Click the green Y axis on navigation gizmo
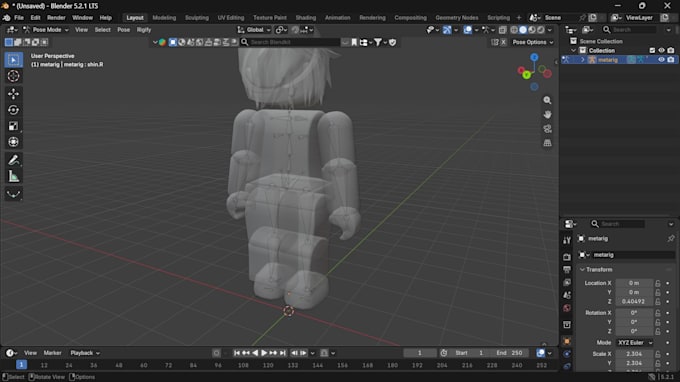 tap(526, 75)
